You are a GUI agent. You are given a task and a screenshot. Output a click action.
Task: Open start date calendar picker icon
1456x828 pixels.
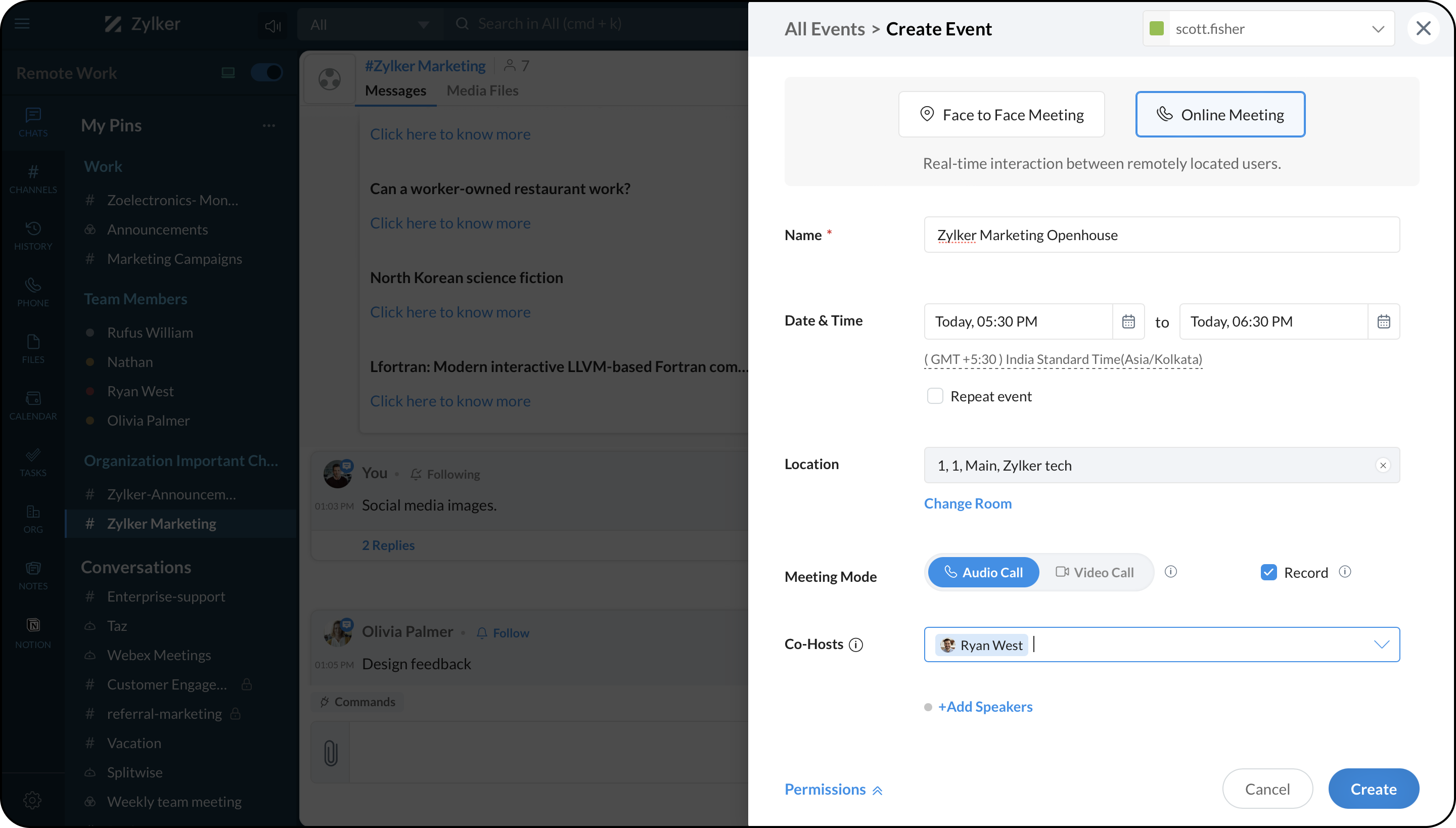pos(1128,321)
